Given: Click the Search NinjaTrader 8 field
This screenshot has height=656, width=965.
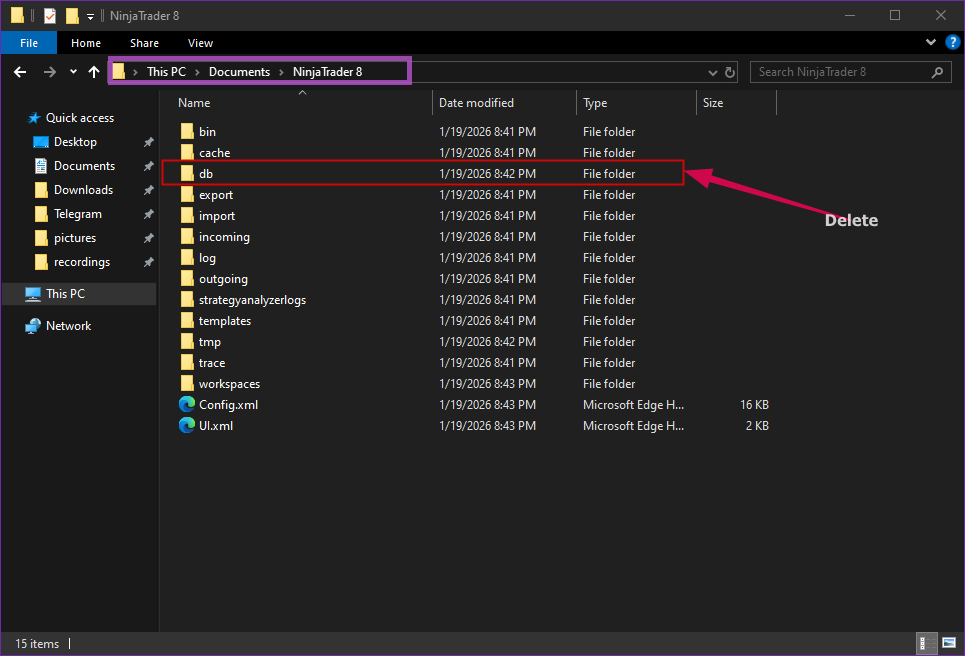Looking at the screenshot, I should (840, 72).
